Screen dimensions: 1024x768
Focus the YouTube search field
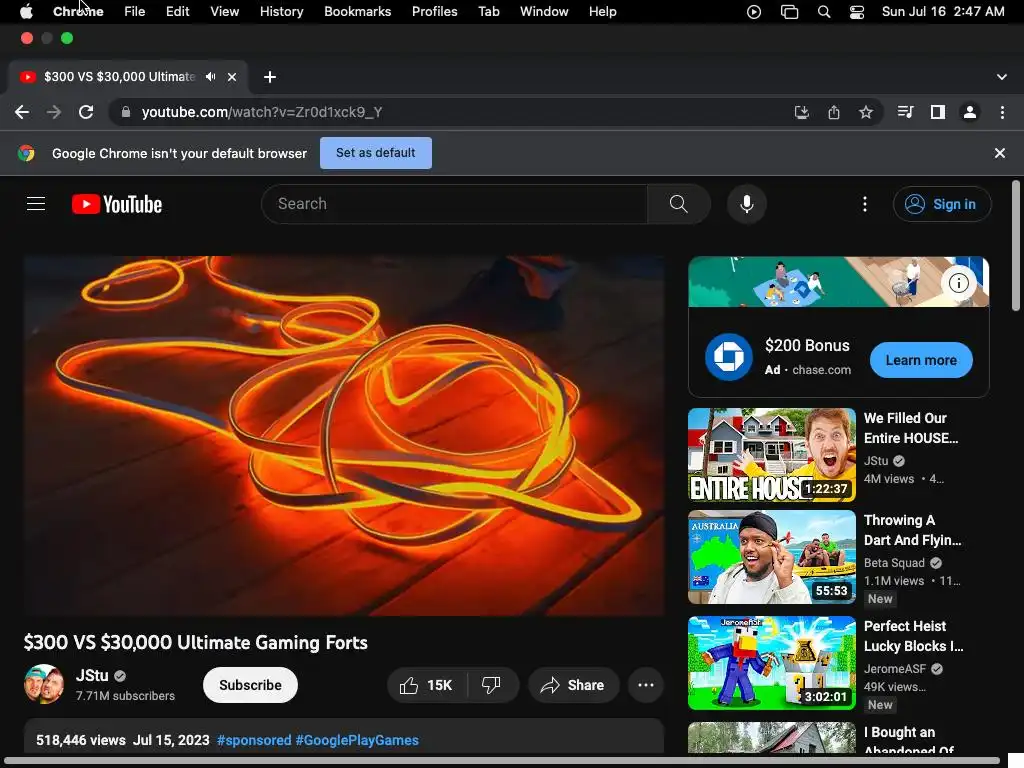pos(455,204)
